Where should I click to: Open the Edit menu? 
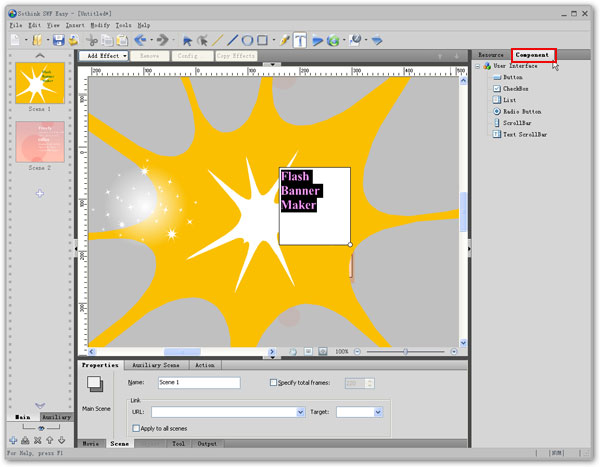[34, 25]
